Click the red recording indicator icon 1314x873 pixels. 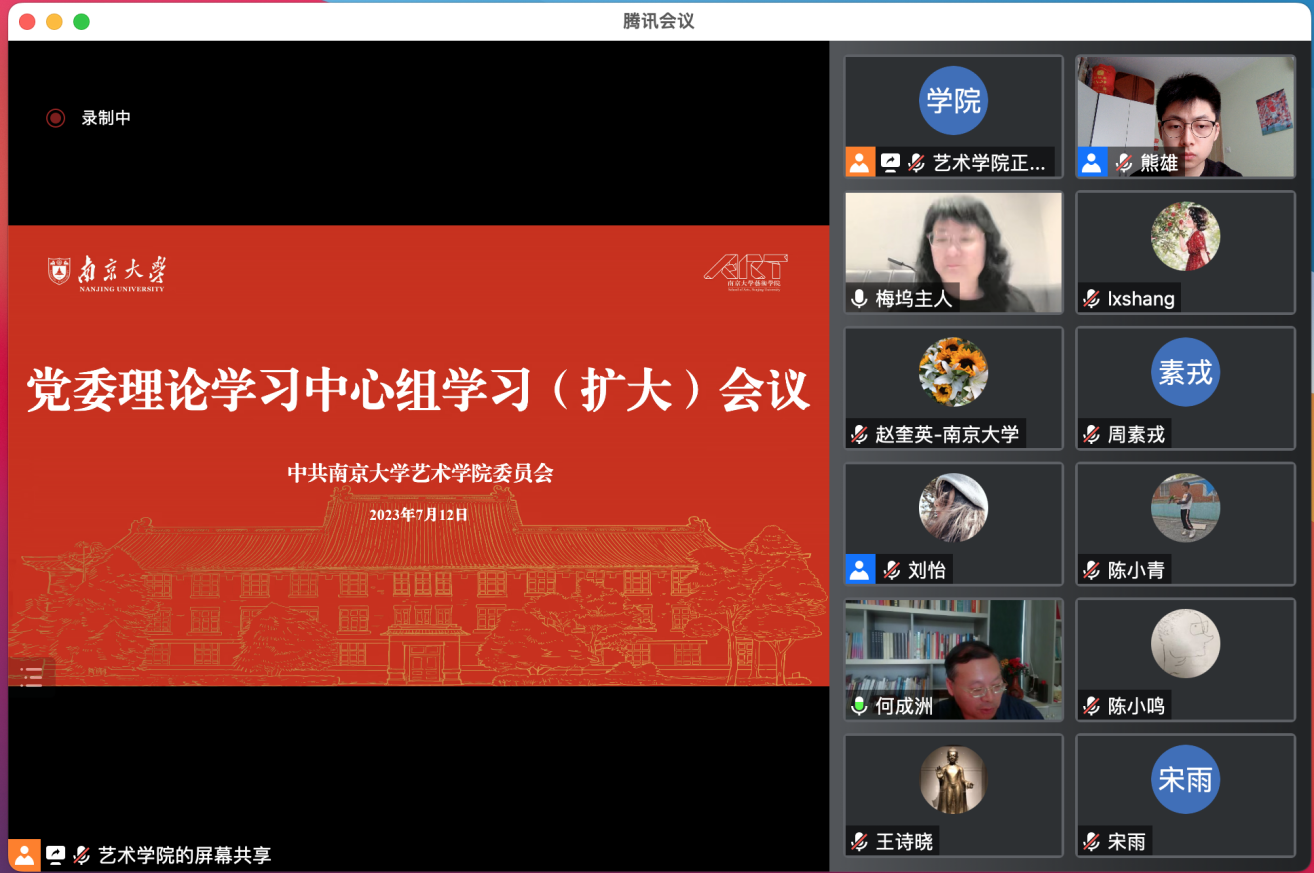pos(56,118)
